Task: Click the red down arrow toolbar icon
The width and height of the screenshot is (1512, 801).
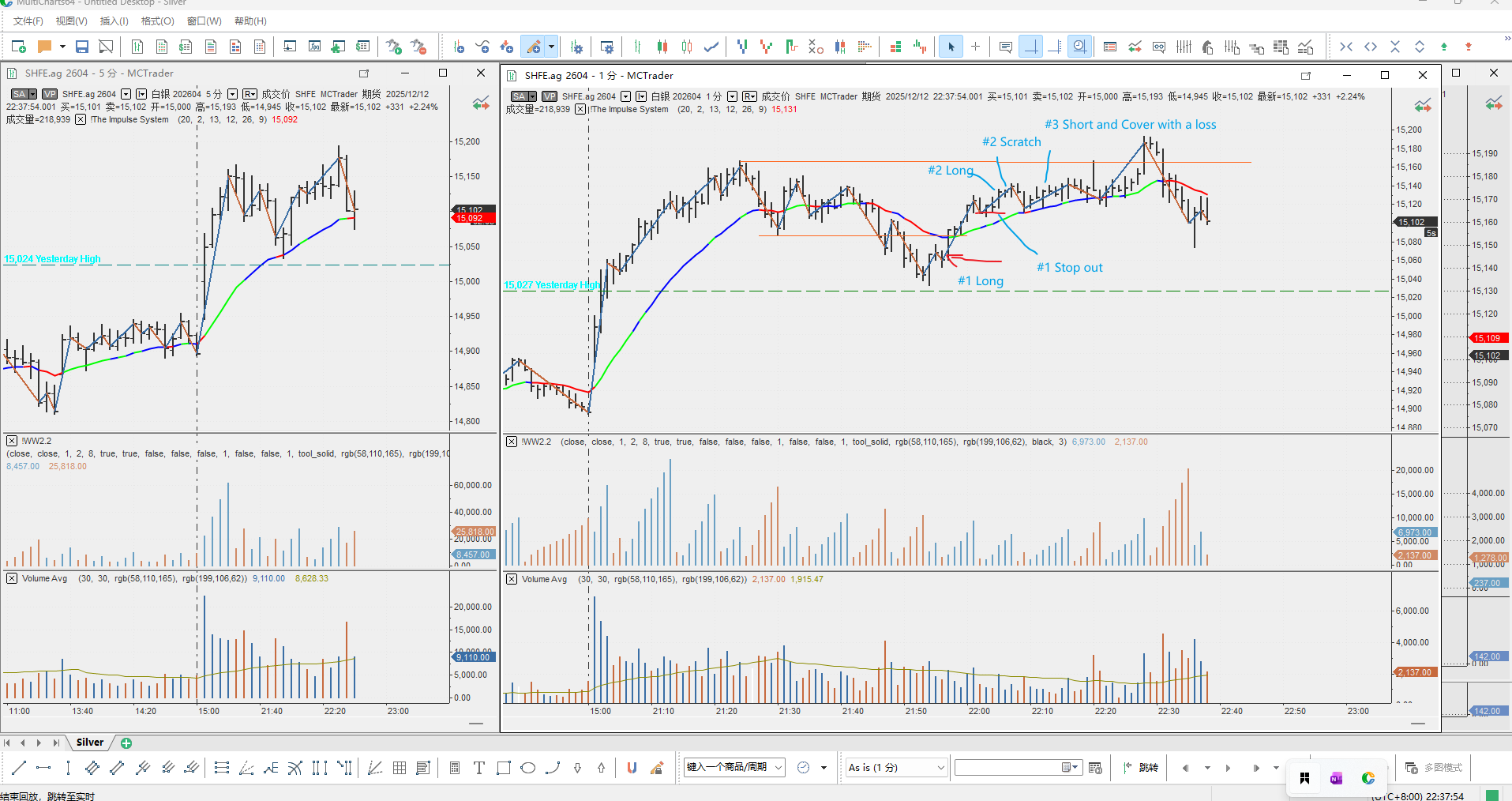Action: tap(1469, 47)
